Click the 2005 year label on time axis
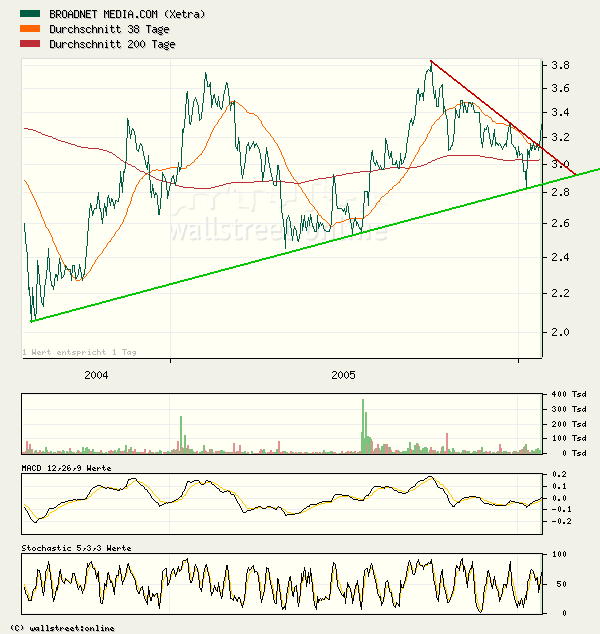 tap(343, 375)
